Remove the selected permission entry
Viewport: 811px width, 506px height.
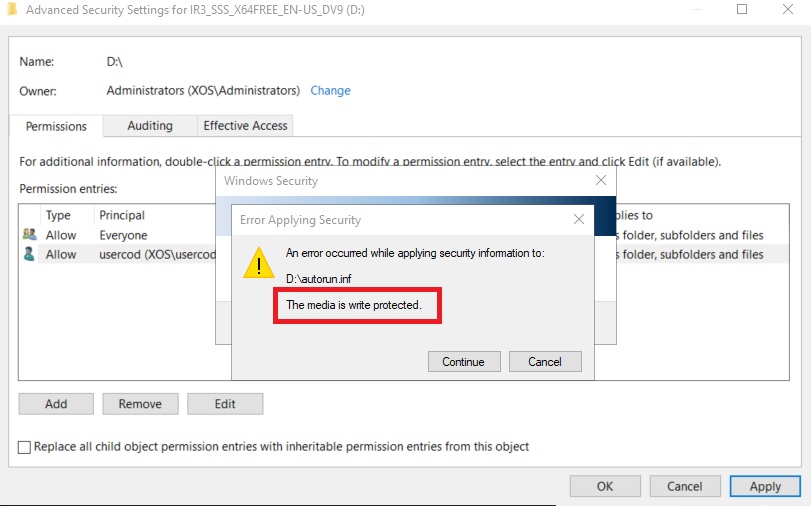tap(140, 404)
